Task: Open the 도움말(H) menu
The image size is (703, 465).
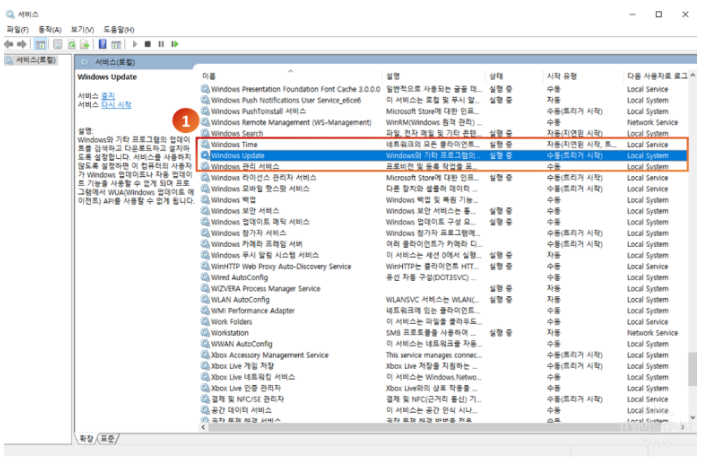Action: click(118, 30)
